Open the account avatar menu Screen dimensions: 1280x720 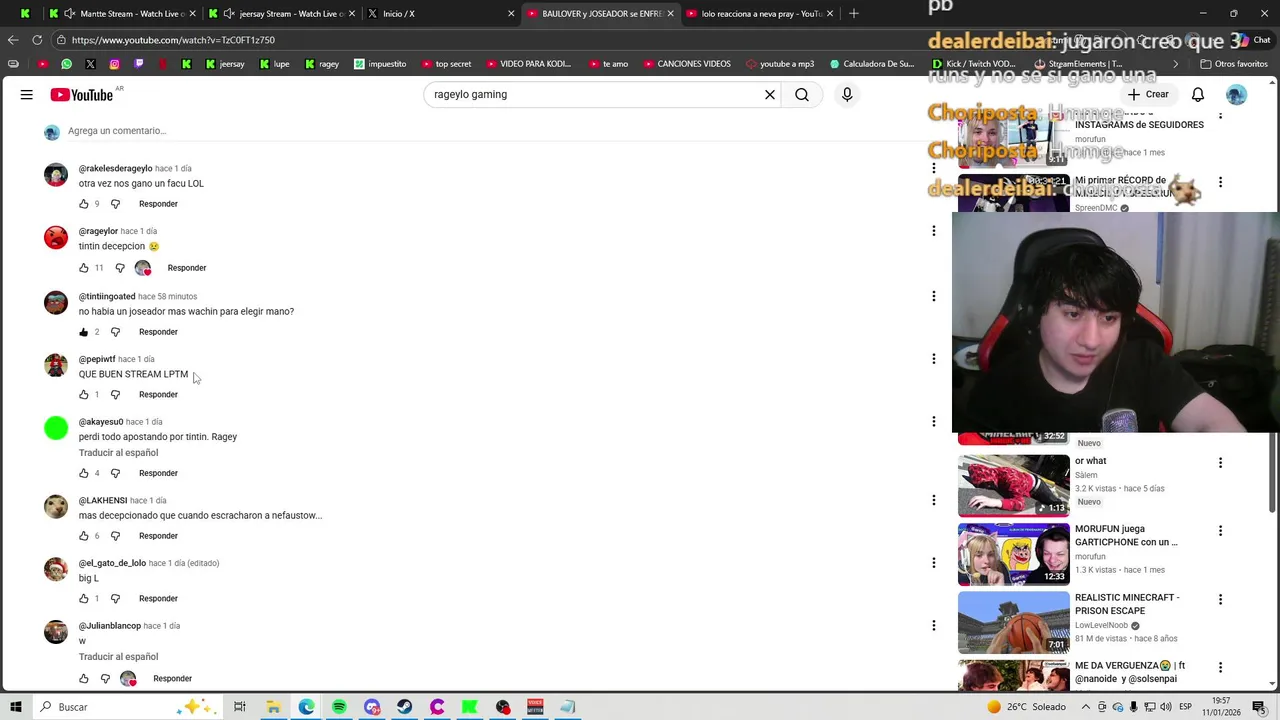(1237, 94)
